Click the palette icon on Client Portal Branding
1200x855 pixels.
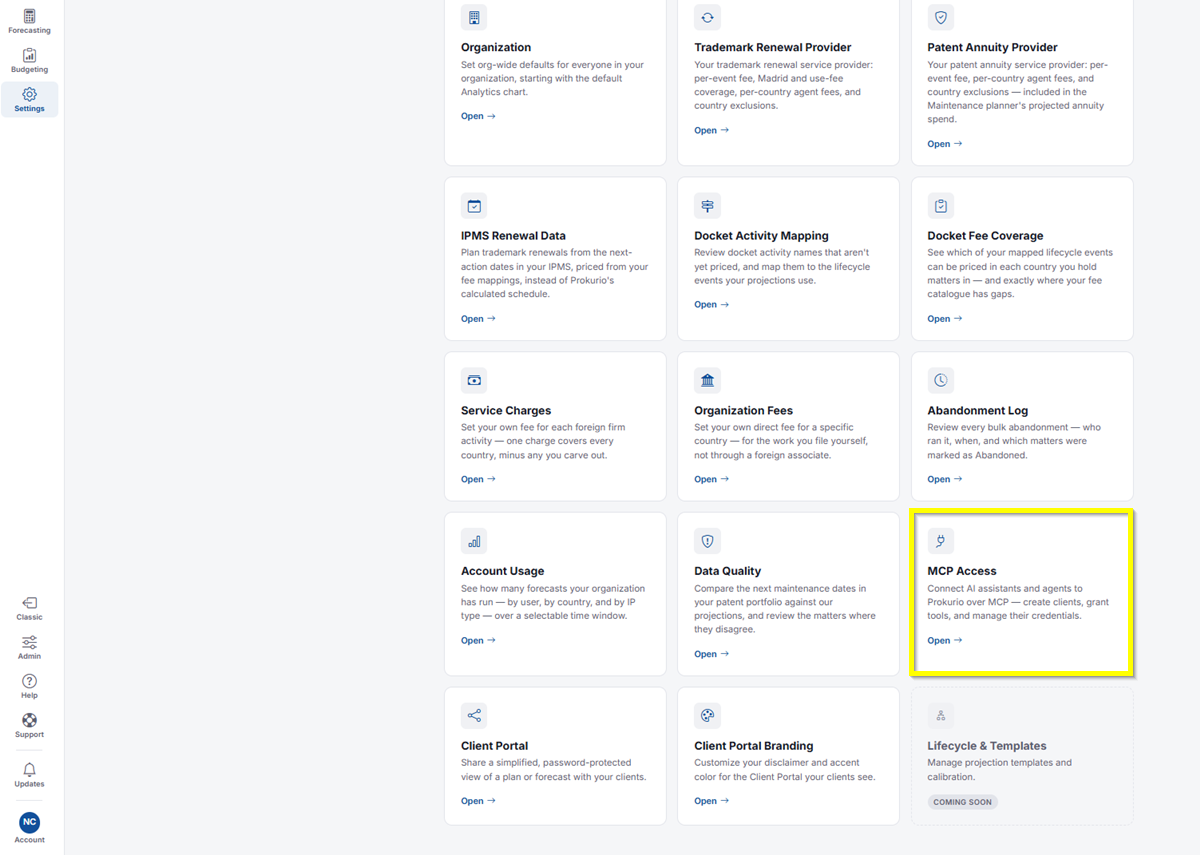(707, 715)
